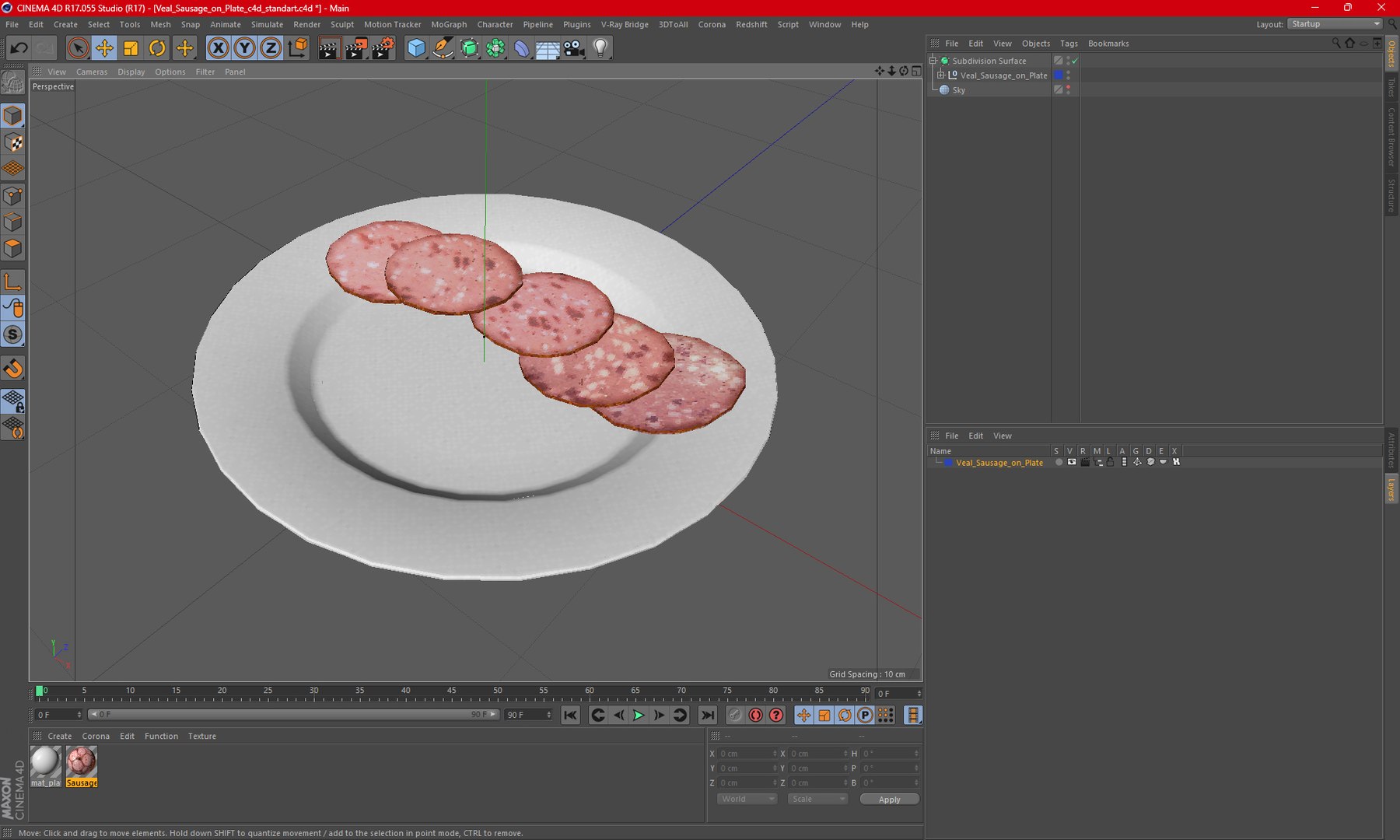This screenshot has width=1400, height=840.
Task: Add a light object via bulb icon
Action: (x=600, y=48)
